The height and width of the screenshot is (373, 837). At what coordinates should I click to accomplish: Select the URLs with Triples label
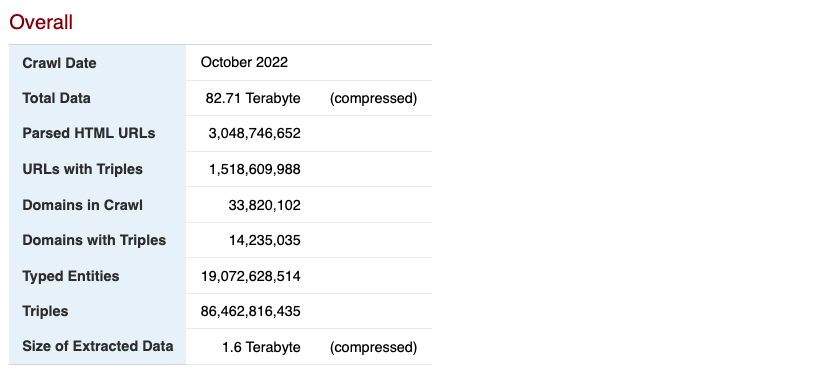pyautogui.click(x=83, y=169)
